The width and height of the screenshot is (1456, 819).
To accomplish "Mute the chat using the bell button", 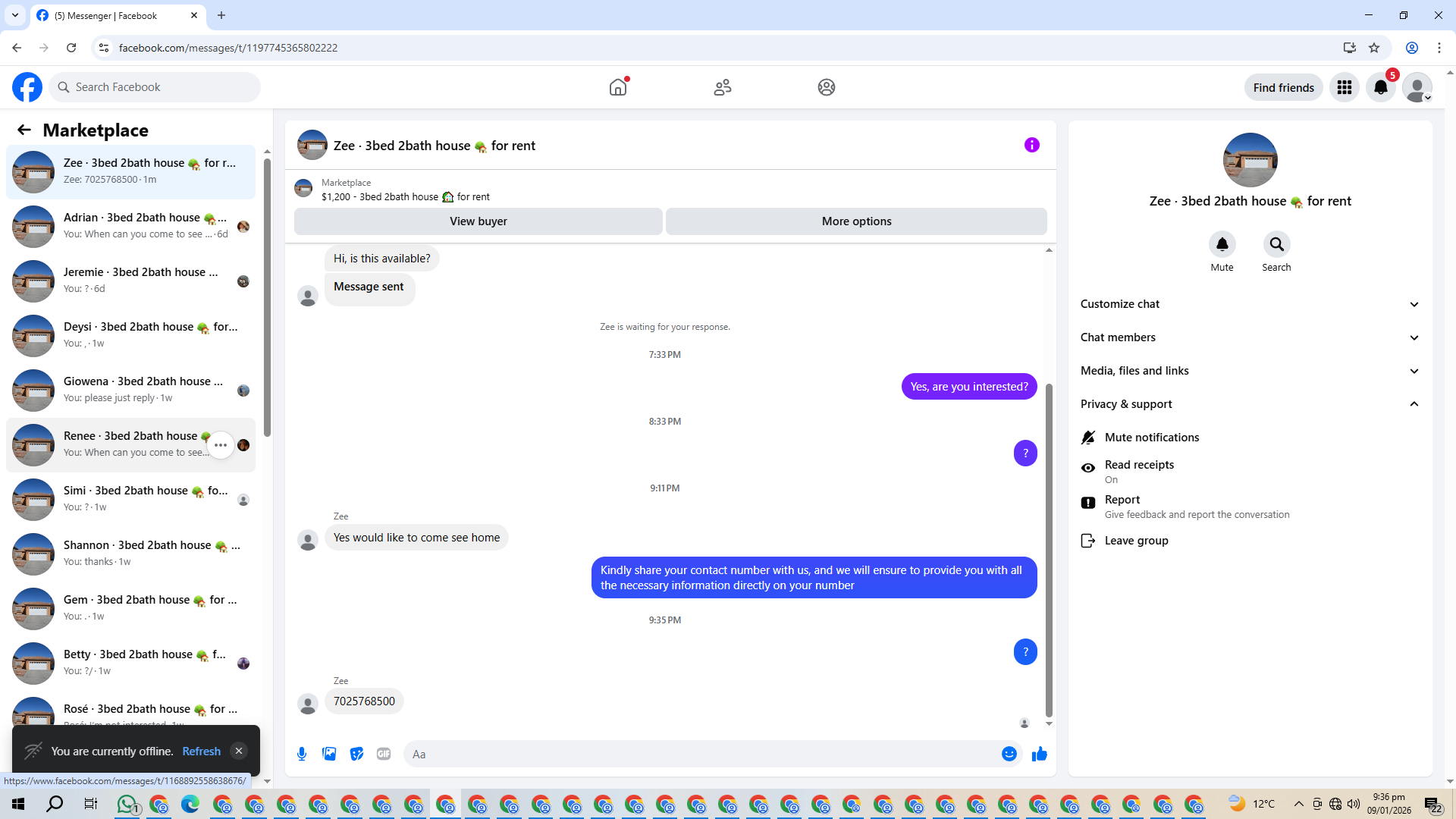I will click(1222, 244).
